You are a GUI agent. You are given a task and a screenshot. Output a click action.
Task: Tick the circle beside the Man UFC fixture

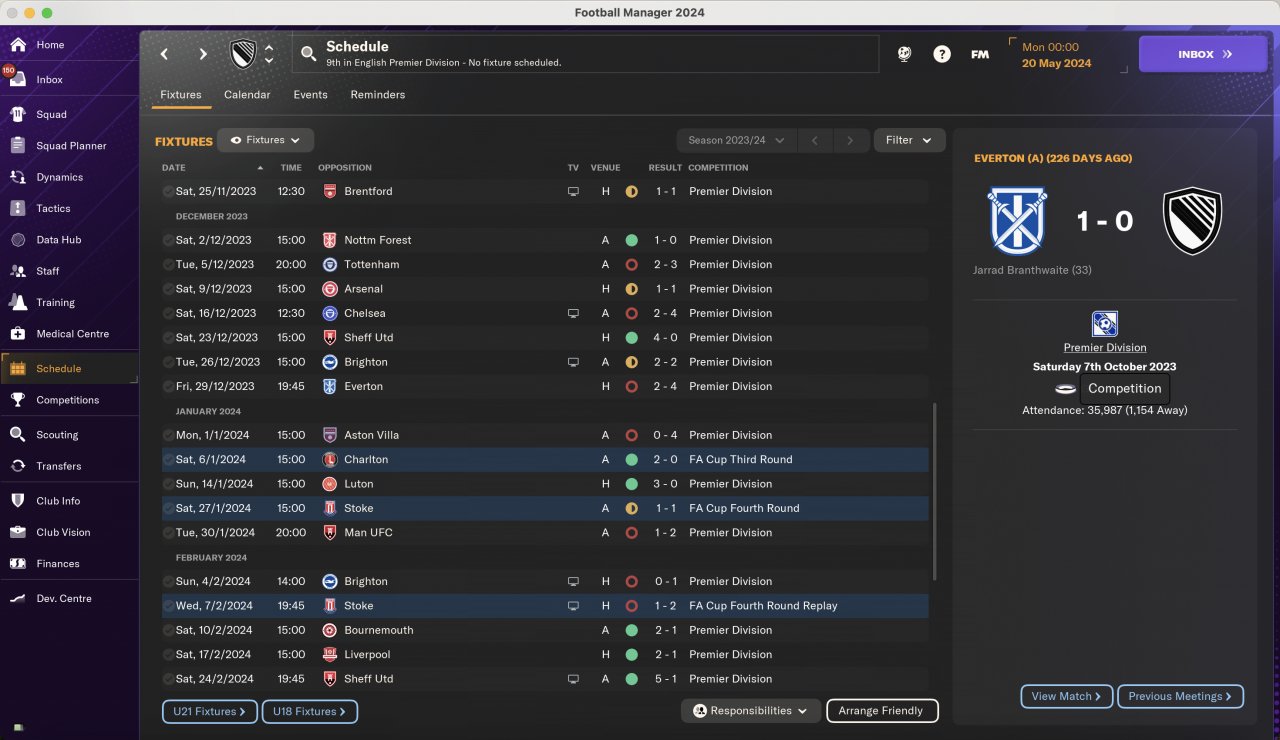[x=168, y=533]
